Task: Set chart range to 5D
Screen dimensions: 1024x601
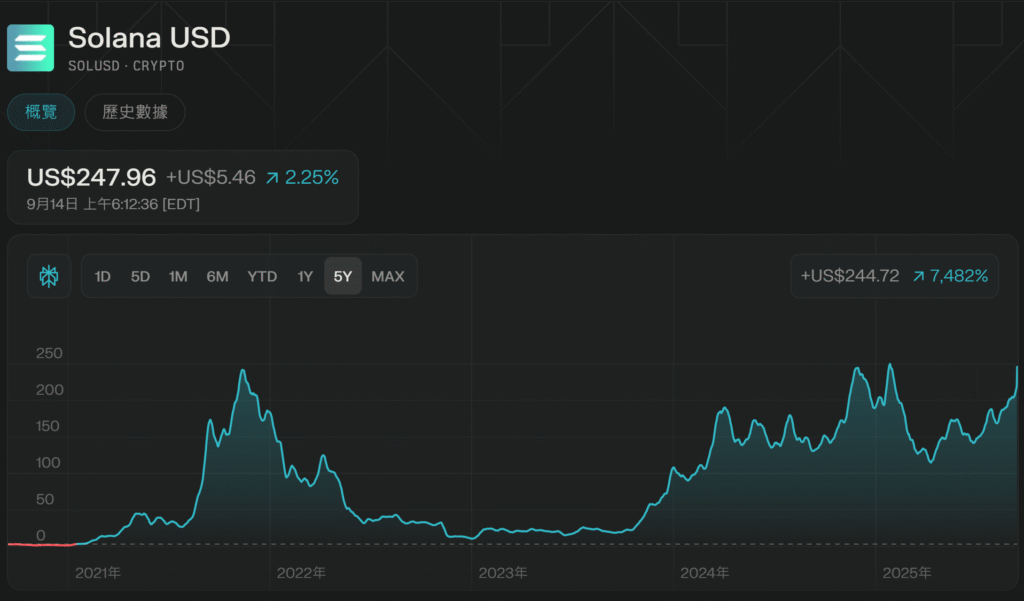Action: [x=140, y=276]
